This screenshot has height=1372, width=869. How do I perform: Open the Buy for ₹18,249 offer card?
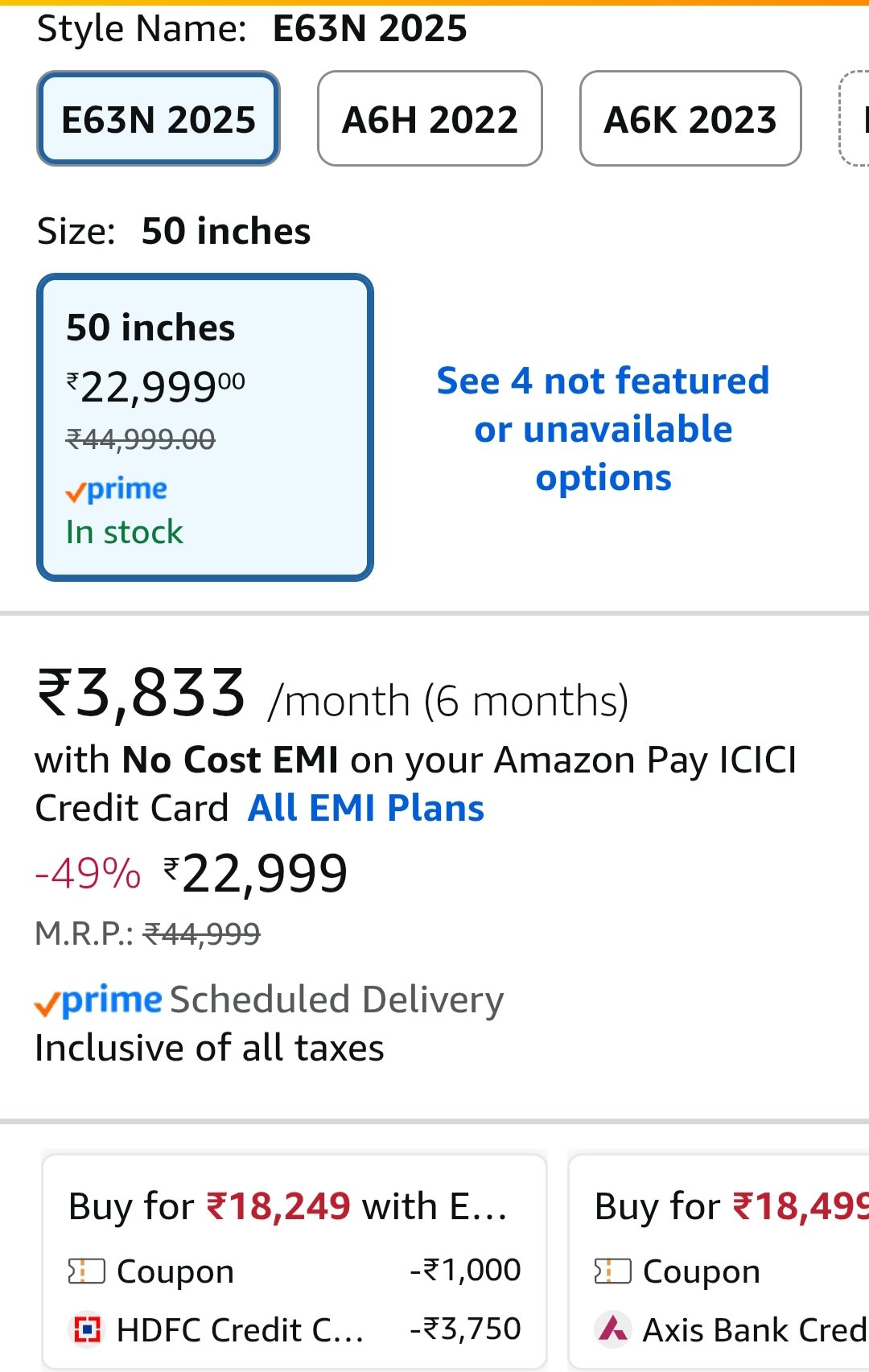click(294, 1207)
